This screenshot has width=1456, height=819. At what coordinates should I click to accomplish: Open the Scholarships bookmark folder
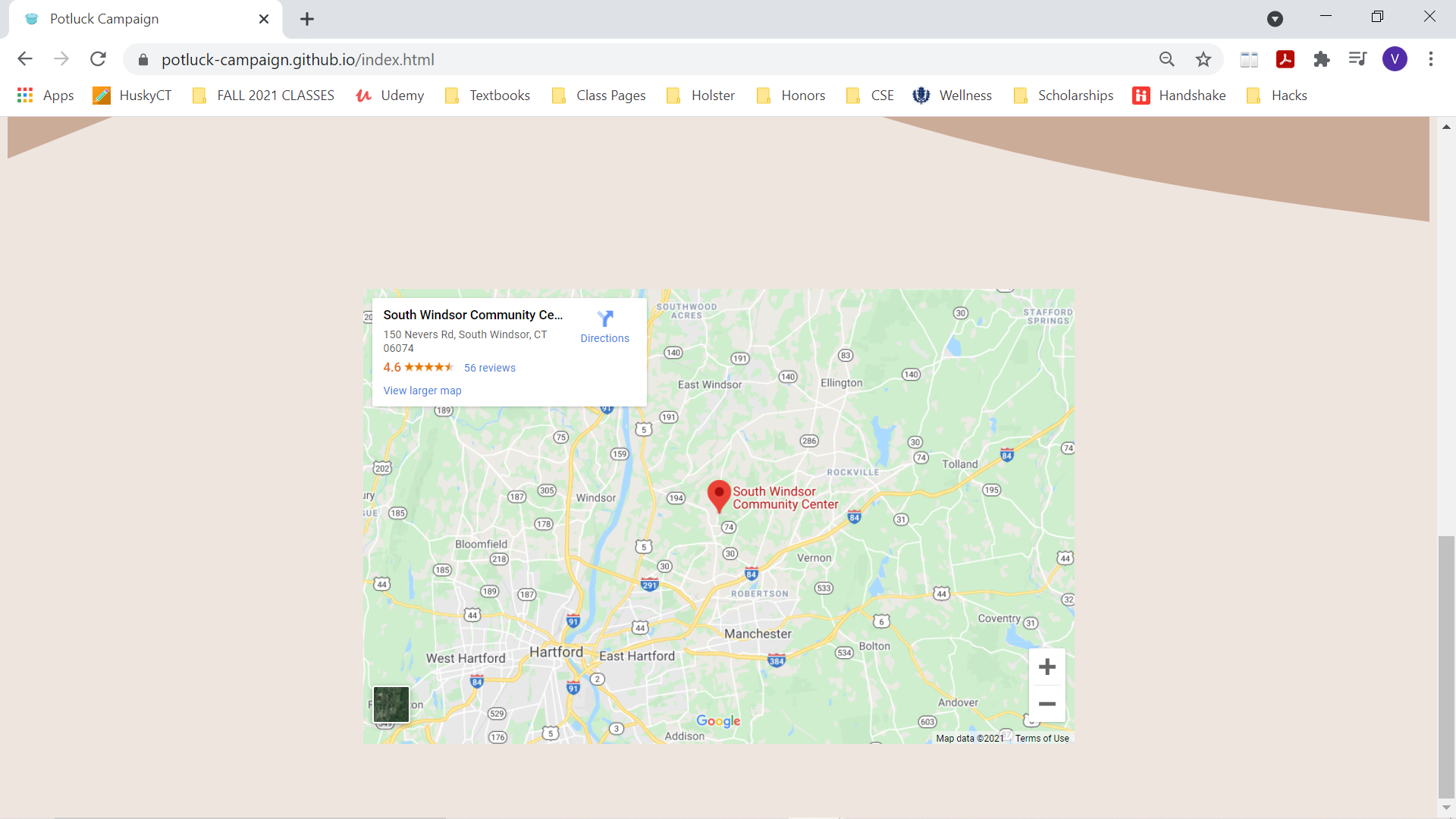1064,96
